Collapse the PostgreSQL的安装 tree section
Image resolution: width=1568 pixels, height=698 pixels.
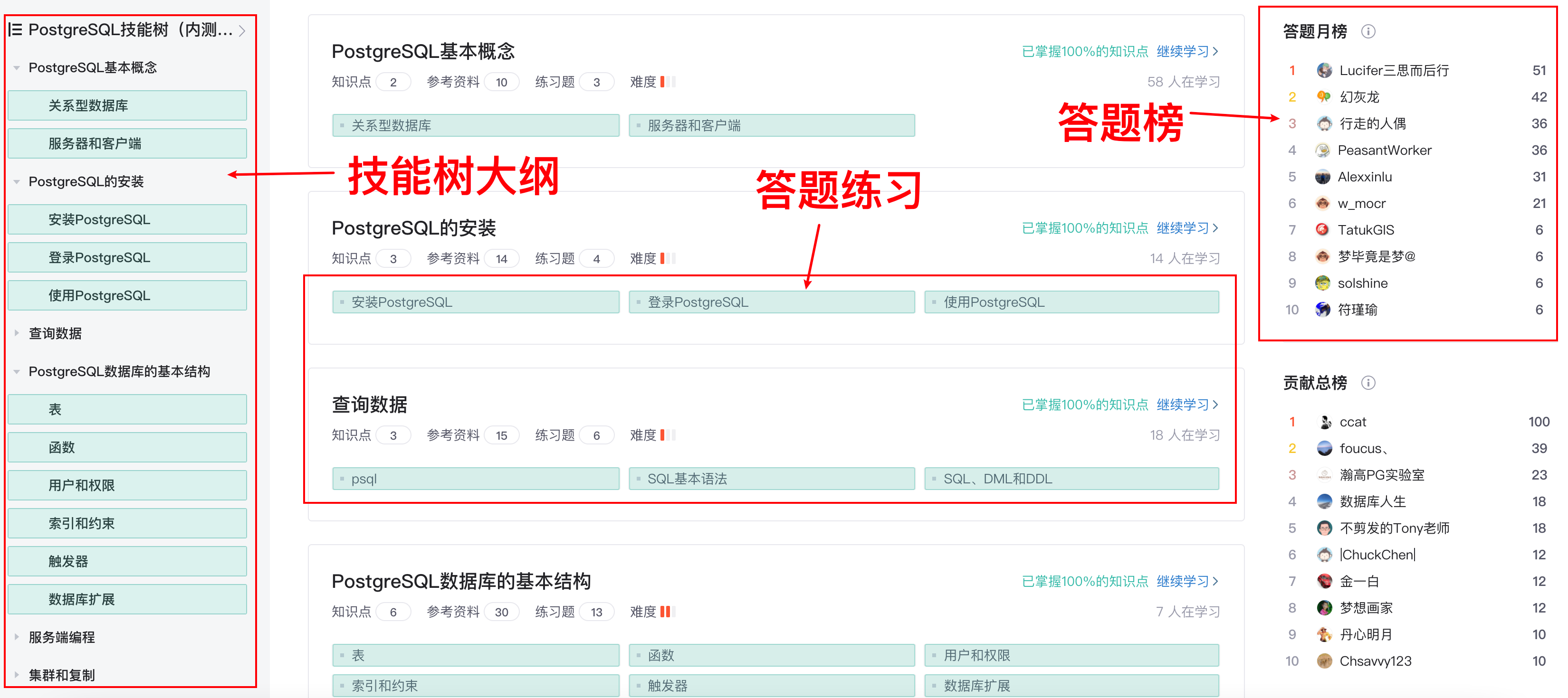17,181
